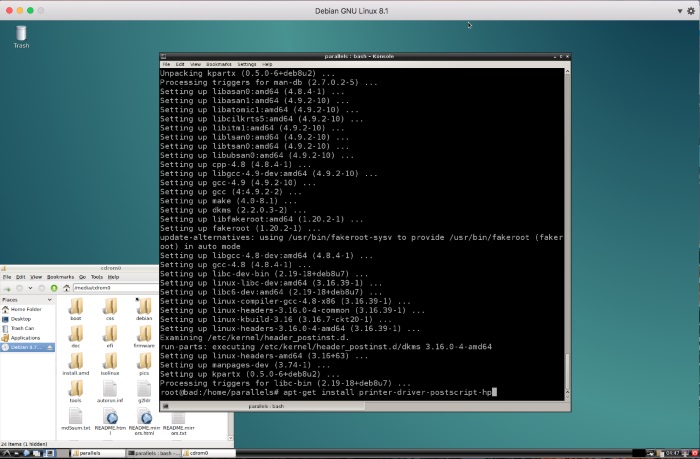Click the Home icon in file manager toolbar
700x459 pixels.
pyautogui.click(x=67, y=288)
